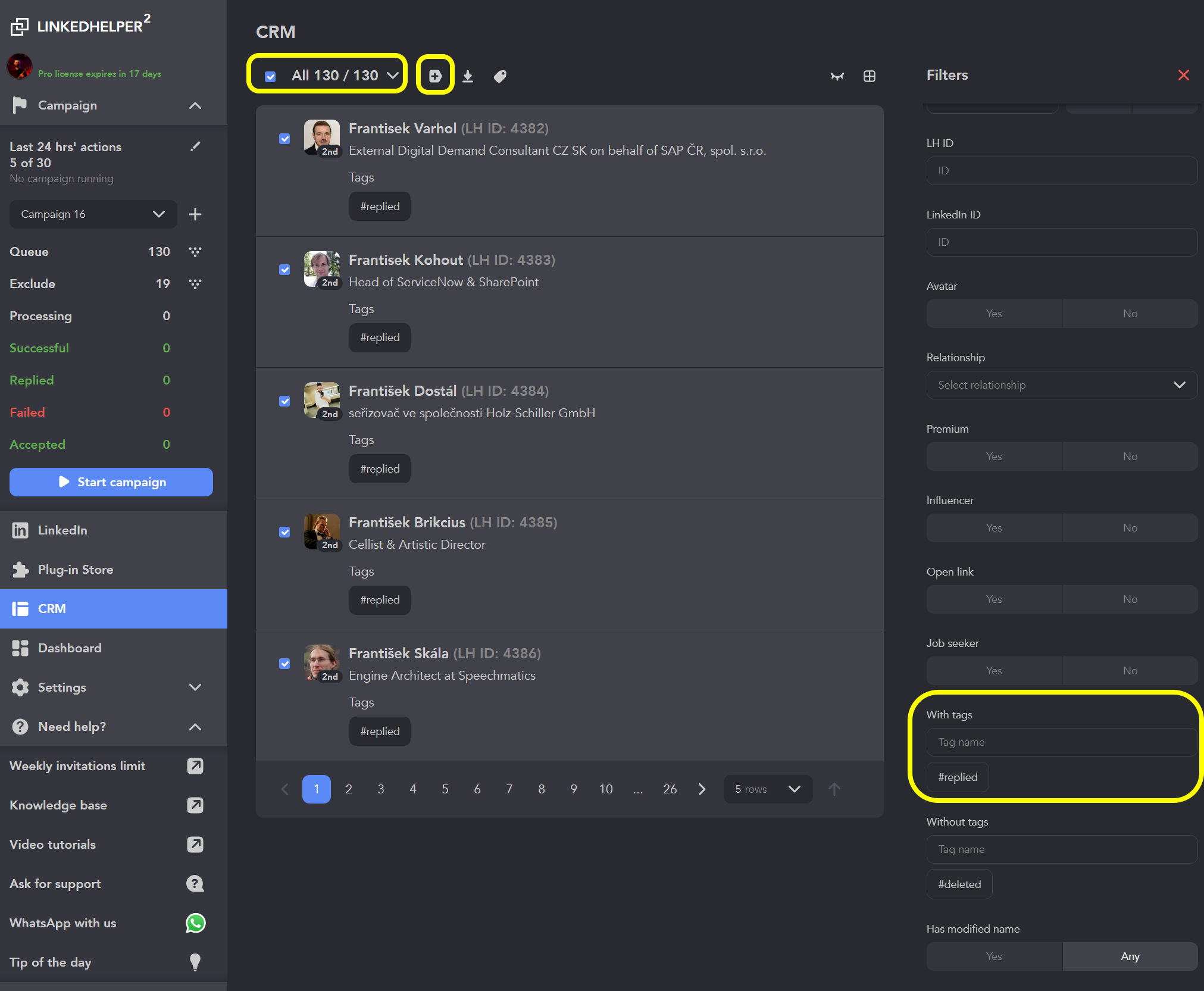Uncheck František Dostál's row checkbox
This screenshot has width=1204, height=991.
point(285,401)
